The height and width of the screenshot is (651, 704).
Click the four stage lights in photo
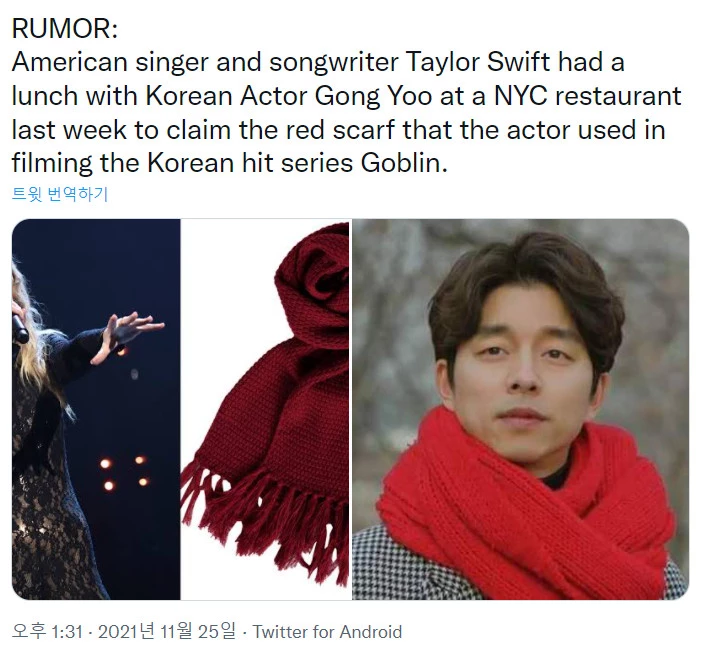124,473
